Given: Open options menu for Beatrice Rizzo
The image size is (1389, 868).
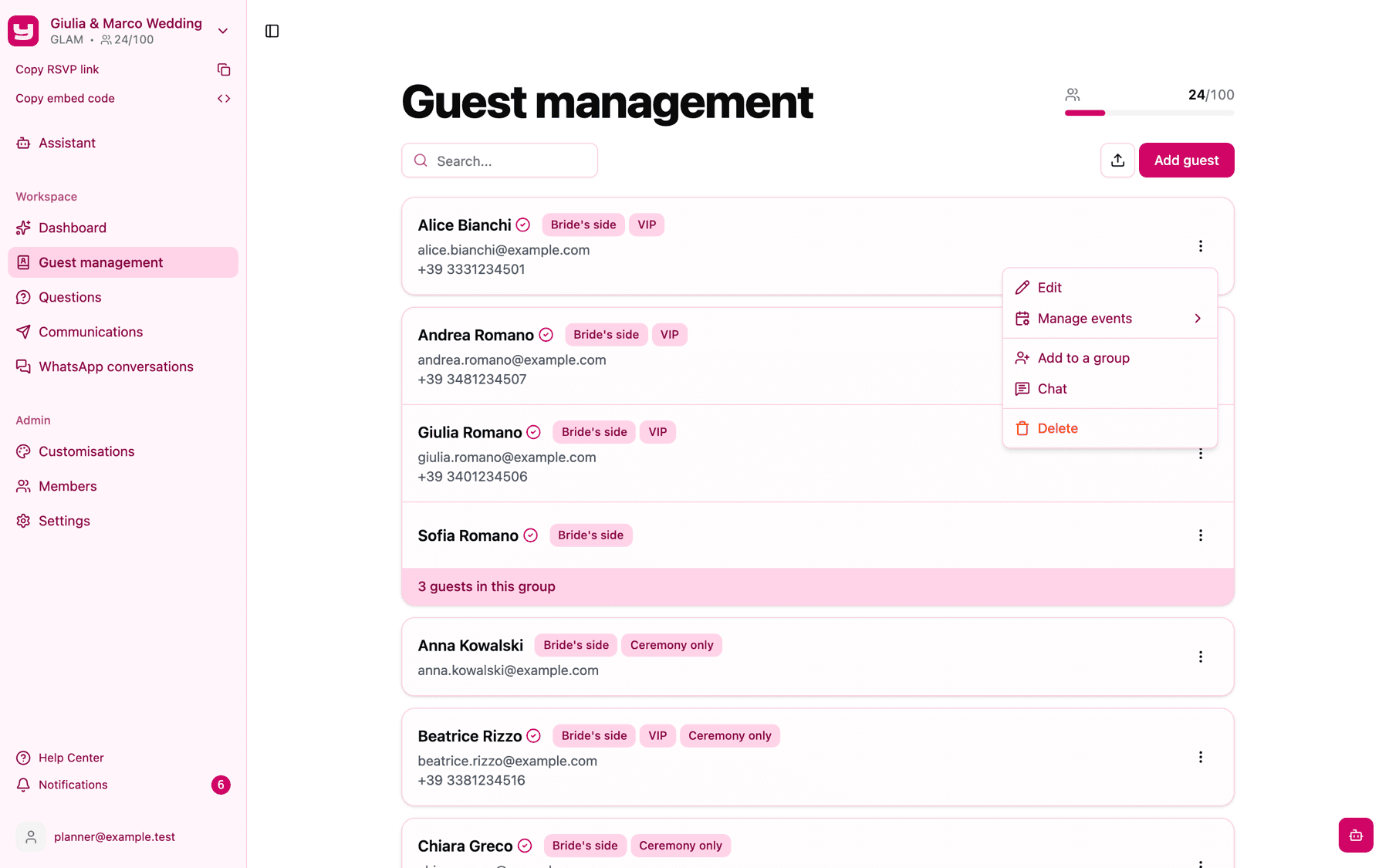Looking at the screenshot, I should 1201,757.
